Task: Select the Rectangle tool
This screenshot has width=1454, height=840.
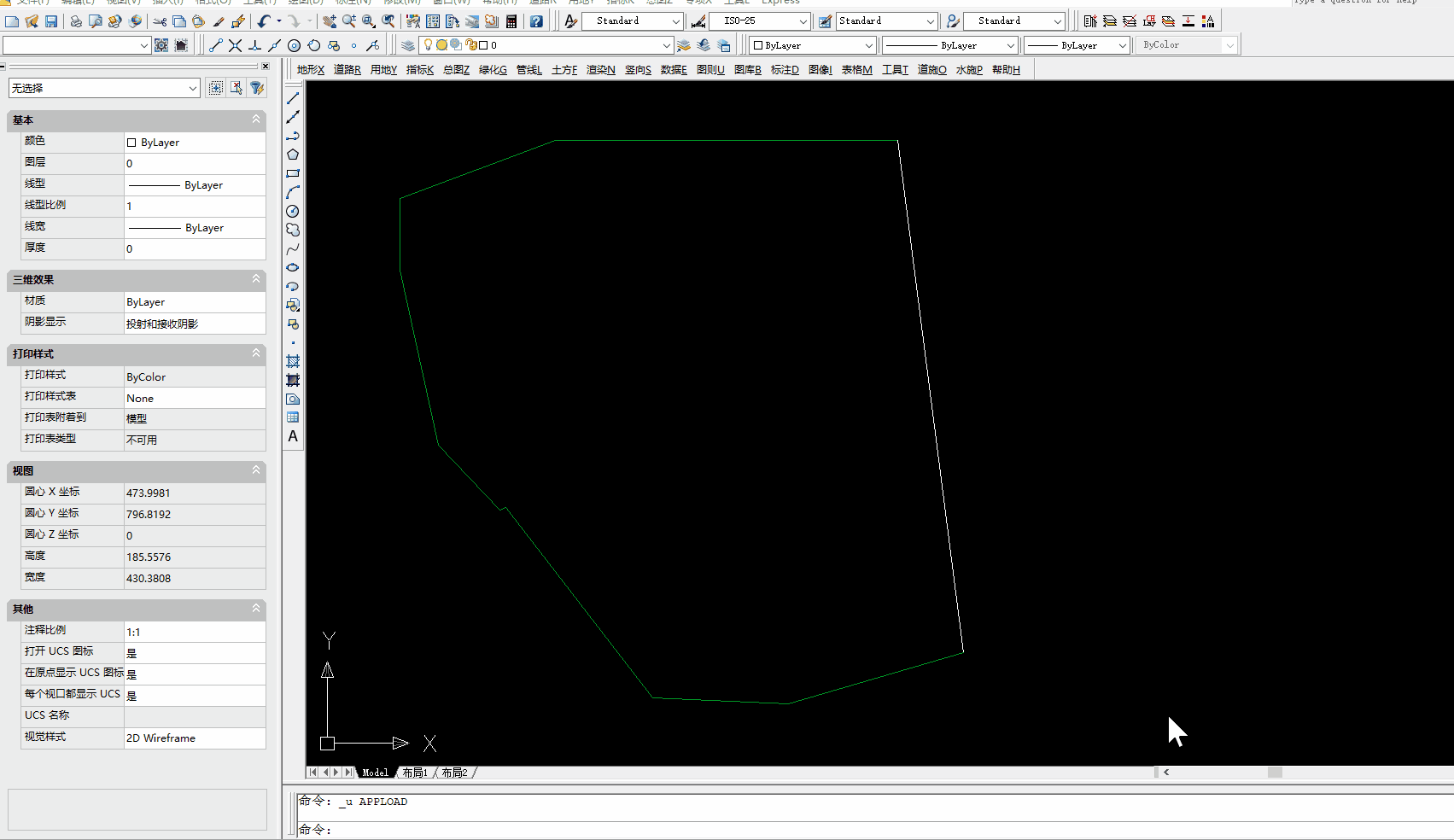Action: 293,173
